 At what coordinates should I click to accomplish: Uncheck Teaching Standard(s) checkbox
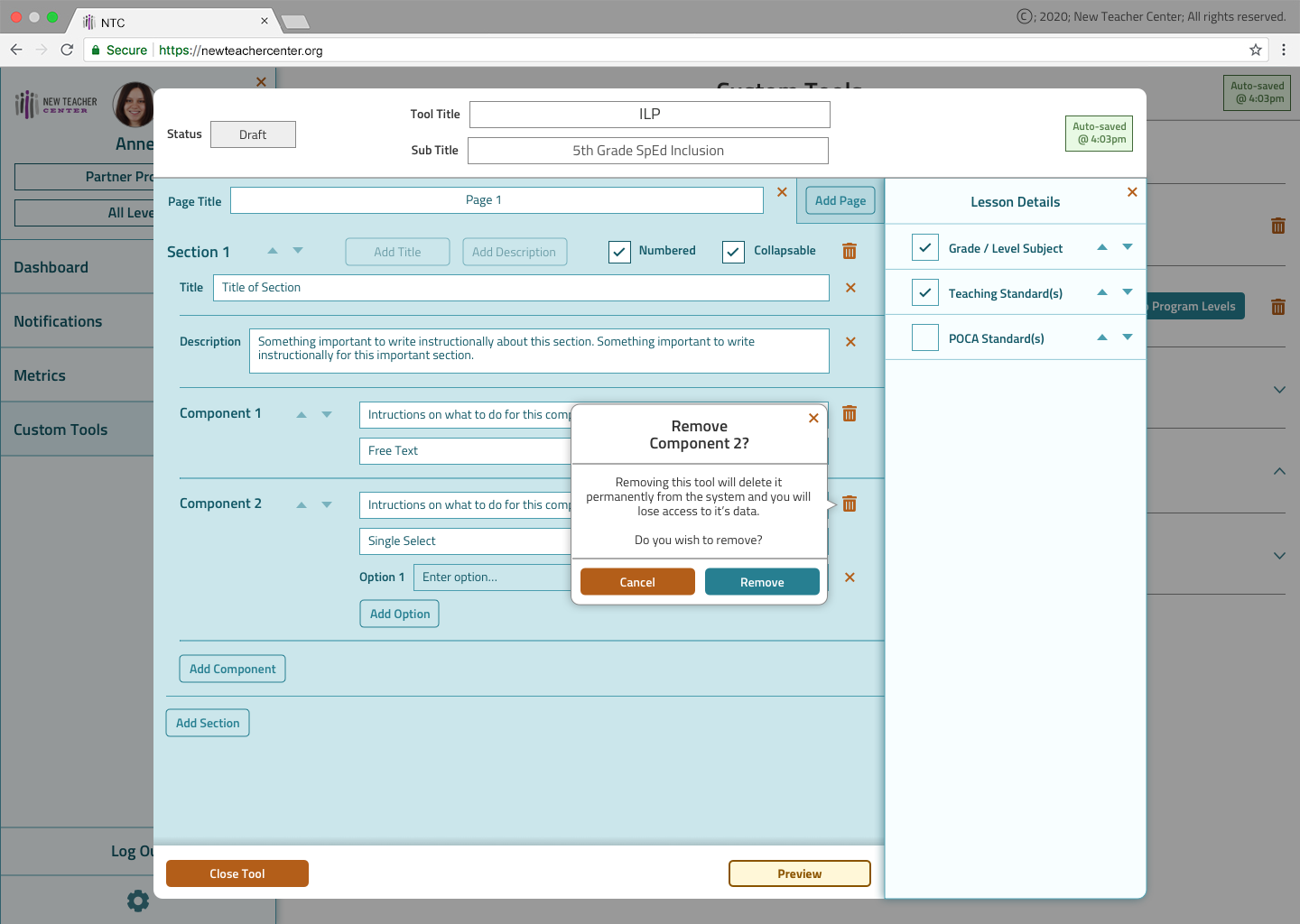click(x=925, y=292)
